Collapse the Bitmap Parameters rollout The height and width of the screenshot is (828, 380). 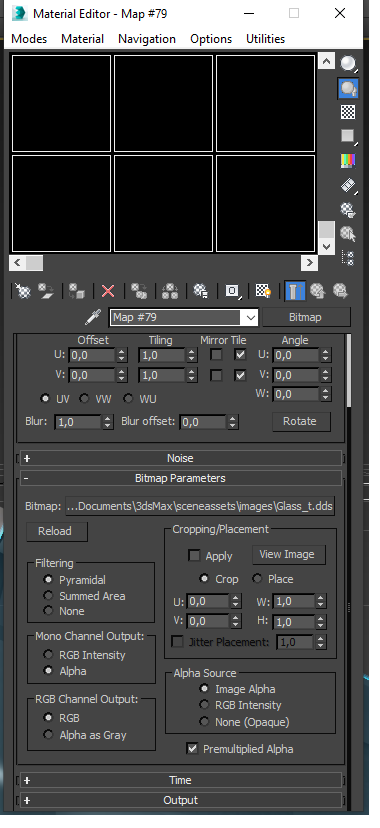[x=181, y=478]
